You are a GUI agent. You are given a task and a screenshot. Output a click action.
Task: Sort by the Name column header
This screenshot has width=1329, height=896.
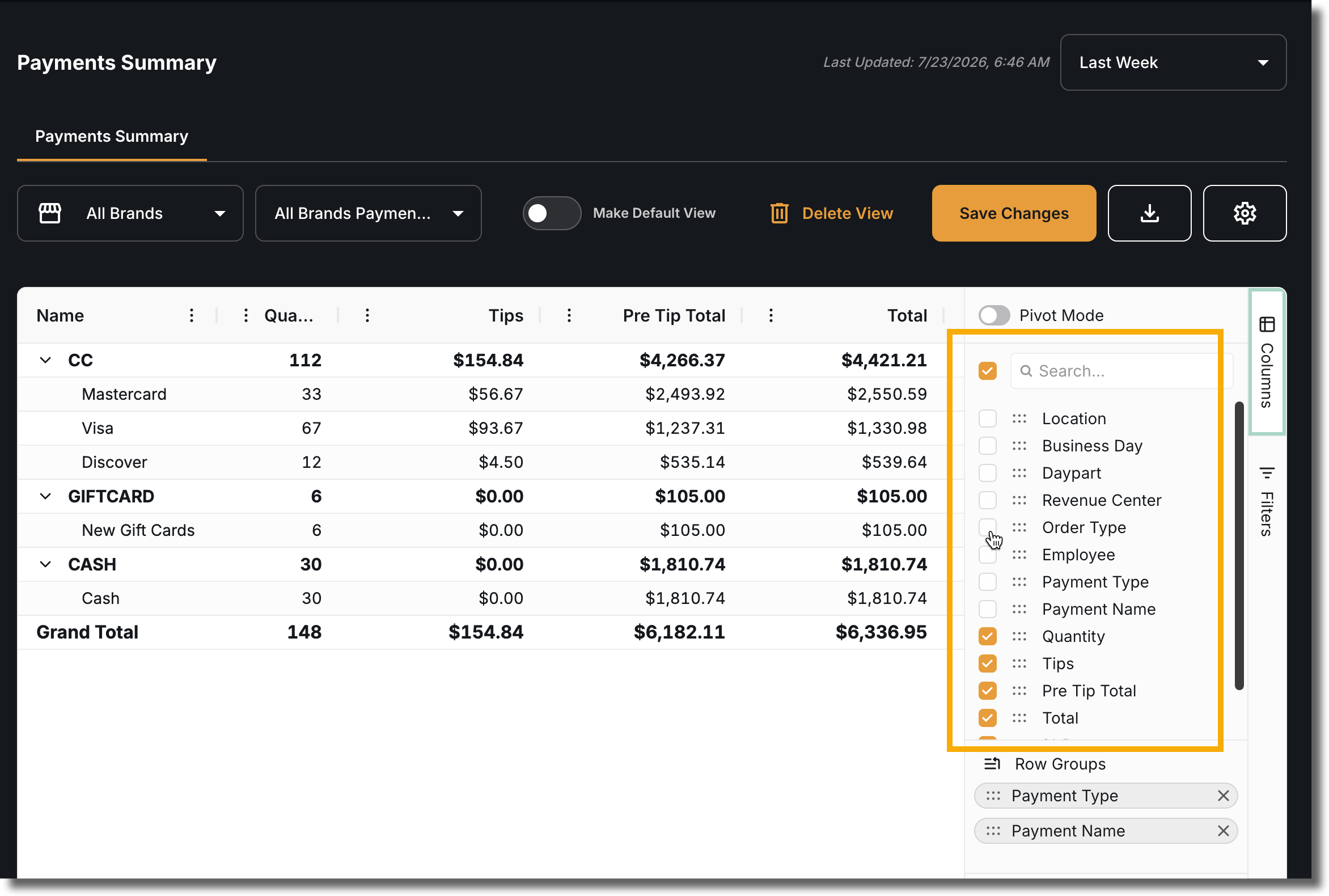(x=60, y=315)
